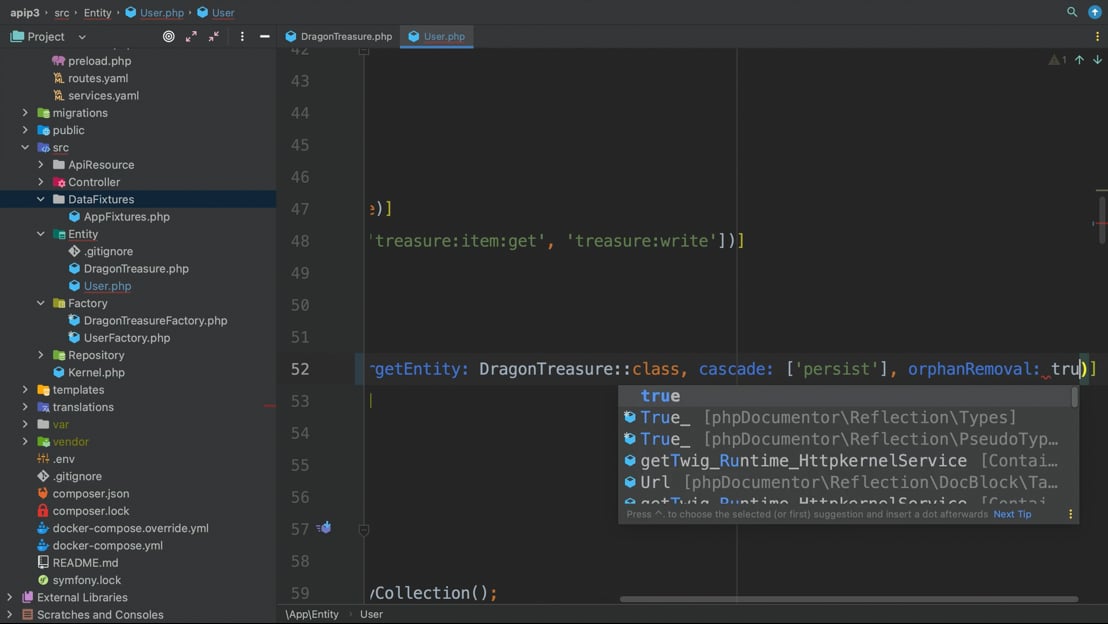The width and height of the screenshot is (1108, 624).
Task: Click the composer.lock lock icon
Action: coord(42,511)
